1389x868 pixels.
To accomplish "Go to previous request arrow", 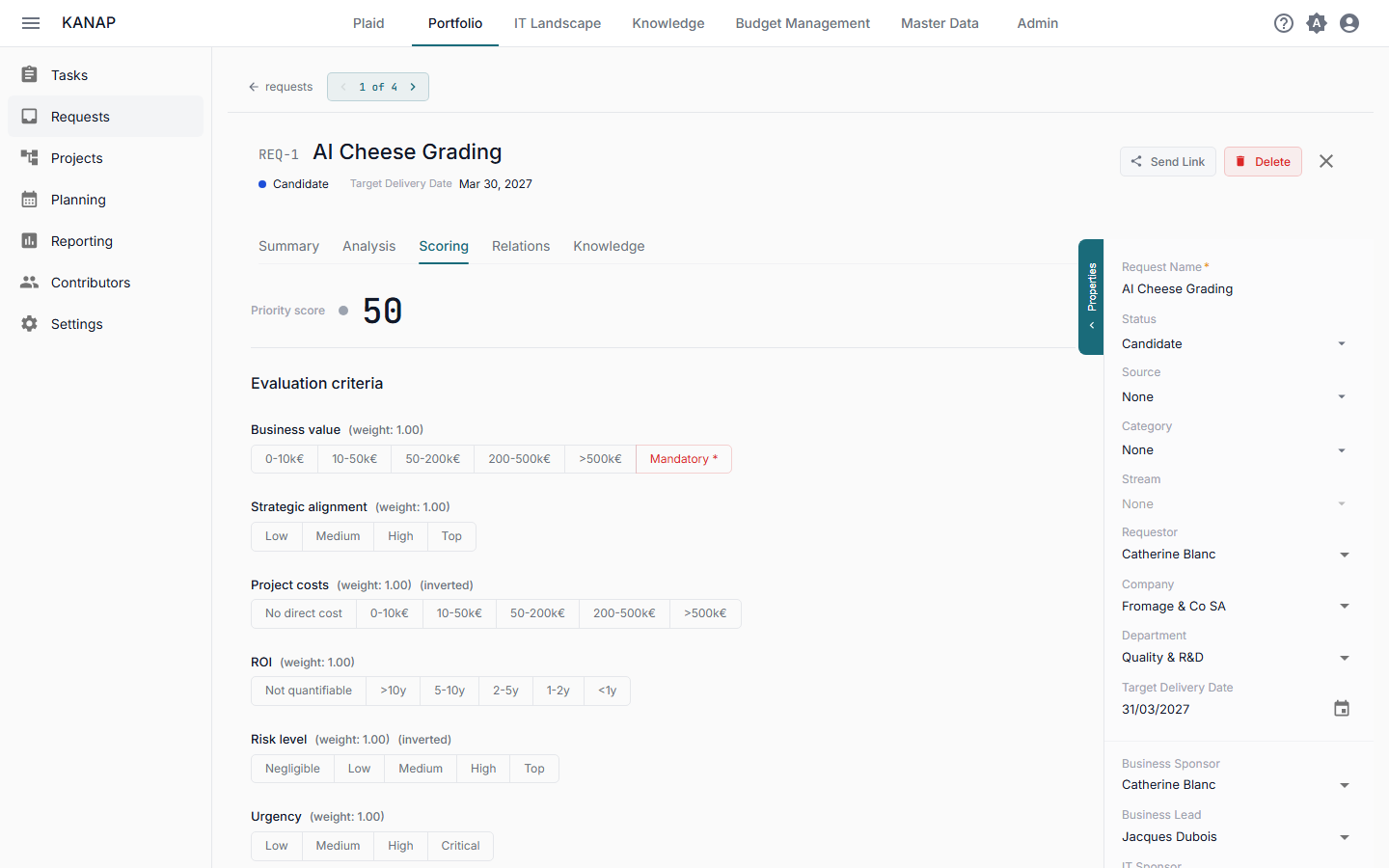I will point(343,87).
